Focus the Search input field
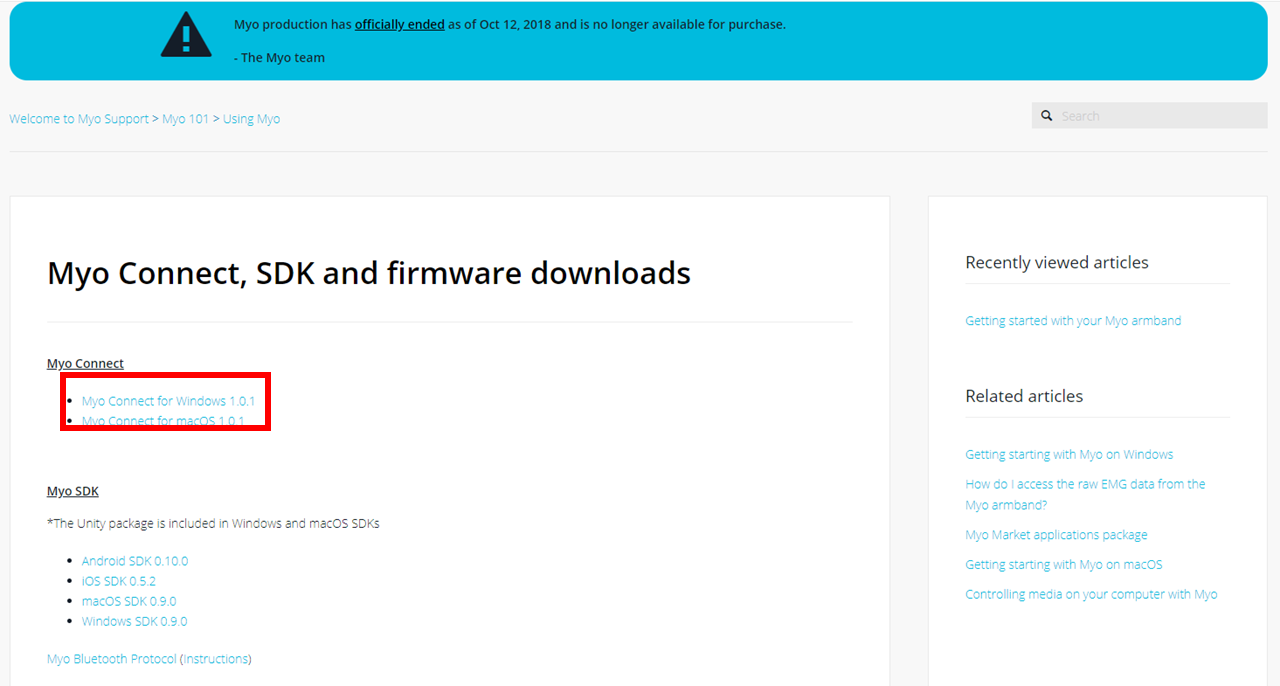 click(x=1150, y=116)
